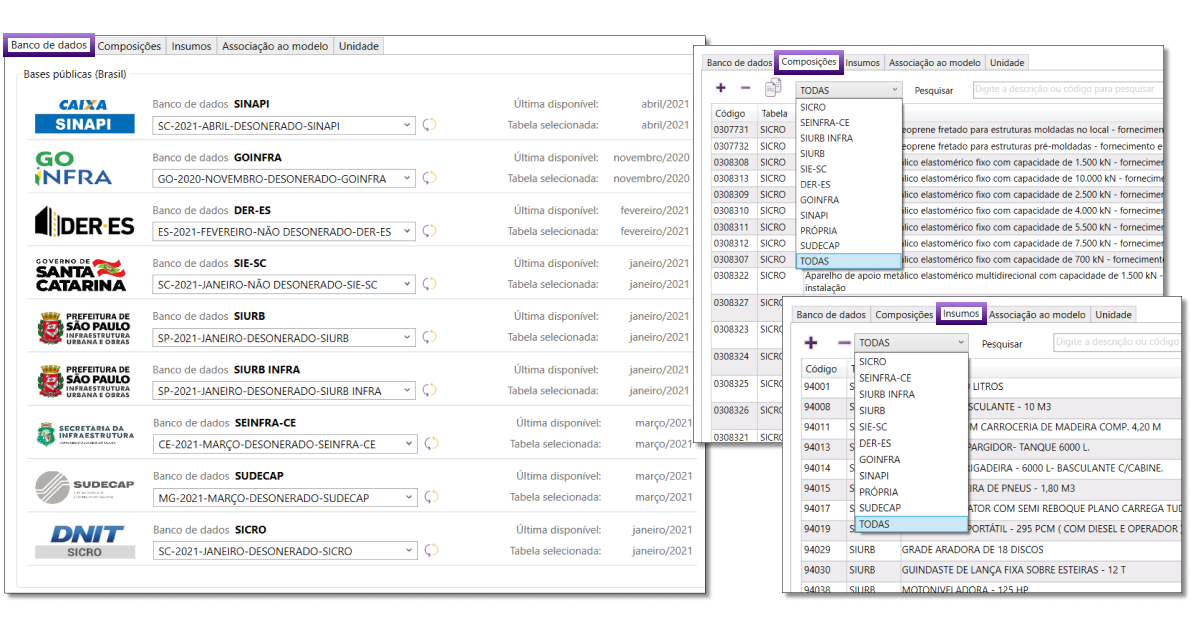Refresh the SICRO database icon
The height and width of the screenshot is (627, 1200).
431,550
